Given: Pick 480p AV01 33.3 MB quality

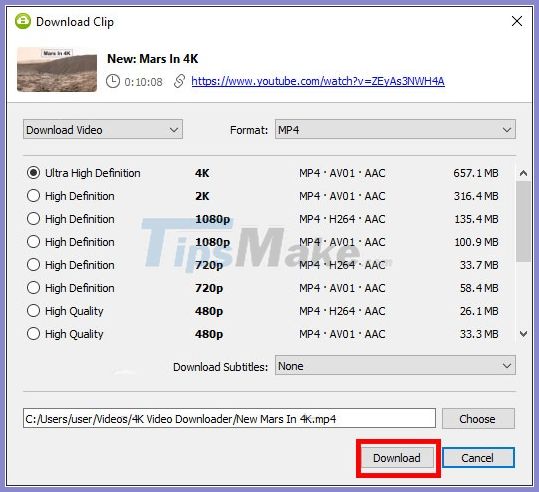Looking at the screenshot, I should (33, 334).
